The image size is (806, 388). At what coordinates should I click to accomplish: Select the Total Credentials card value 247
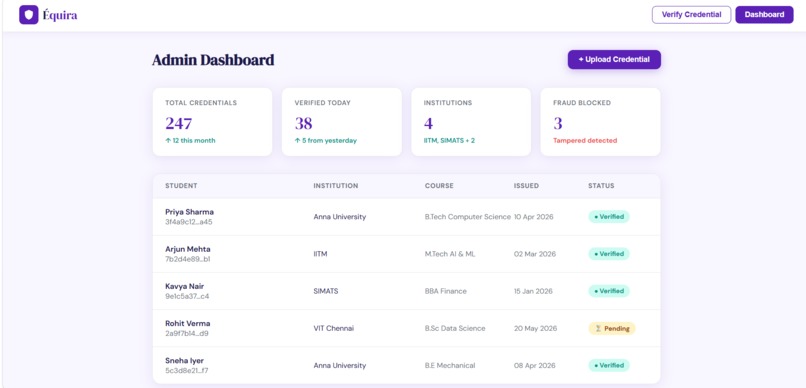point(178,123)
